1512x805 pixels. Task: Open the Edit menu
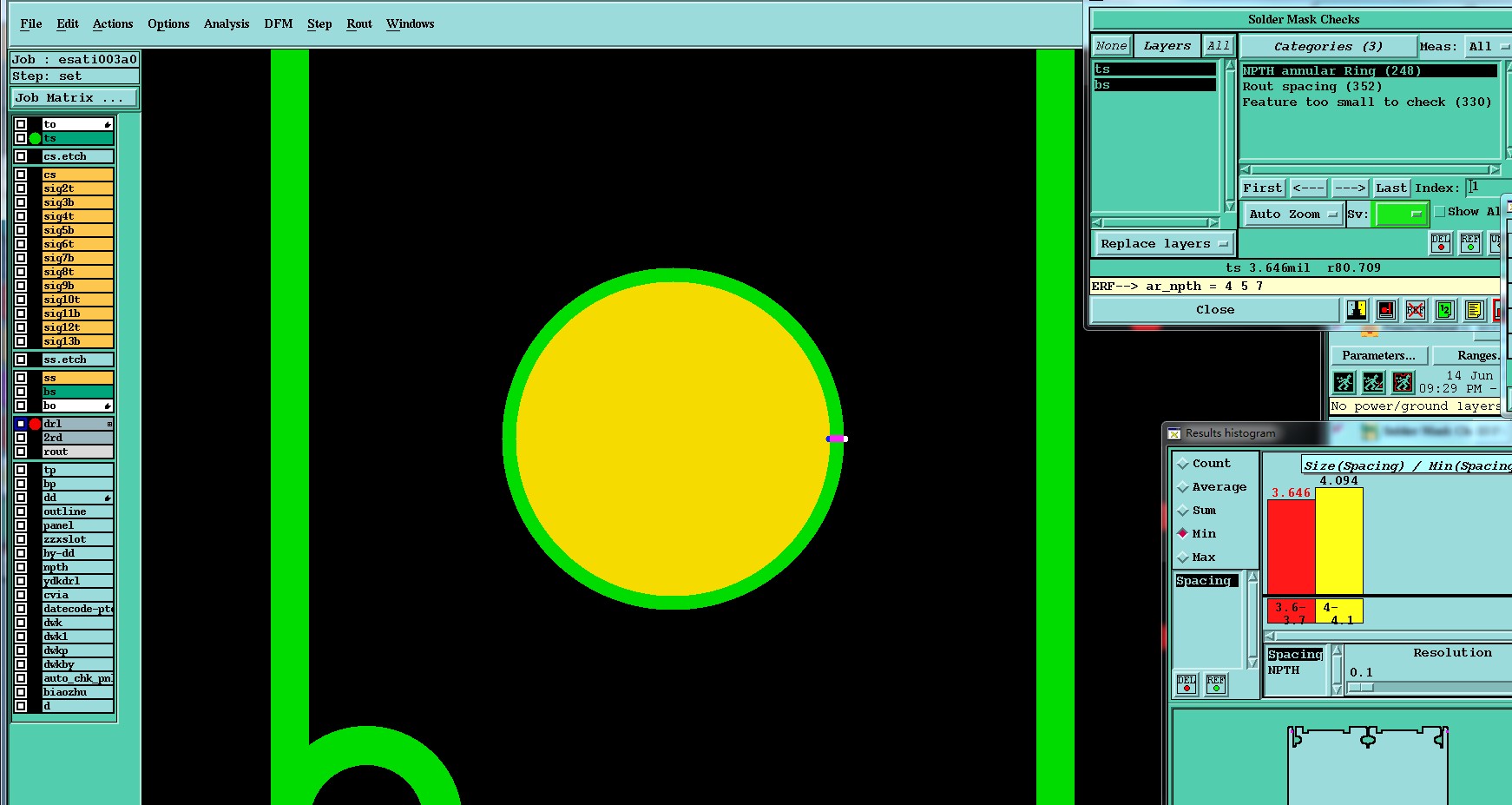pyautogui.click(x=68, y=24)
